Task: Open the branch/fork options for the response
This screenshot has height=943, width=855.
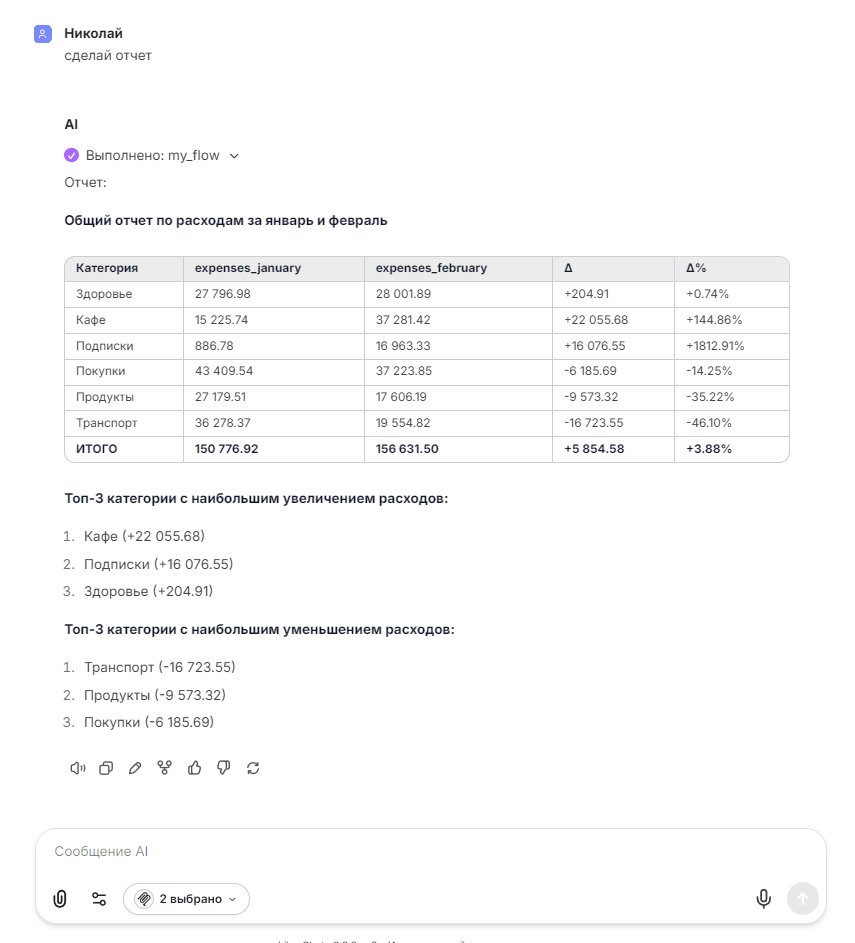Action: [x=164, y=768]
